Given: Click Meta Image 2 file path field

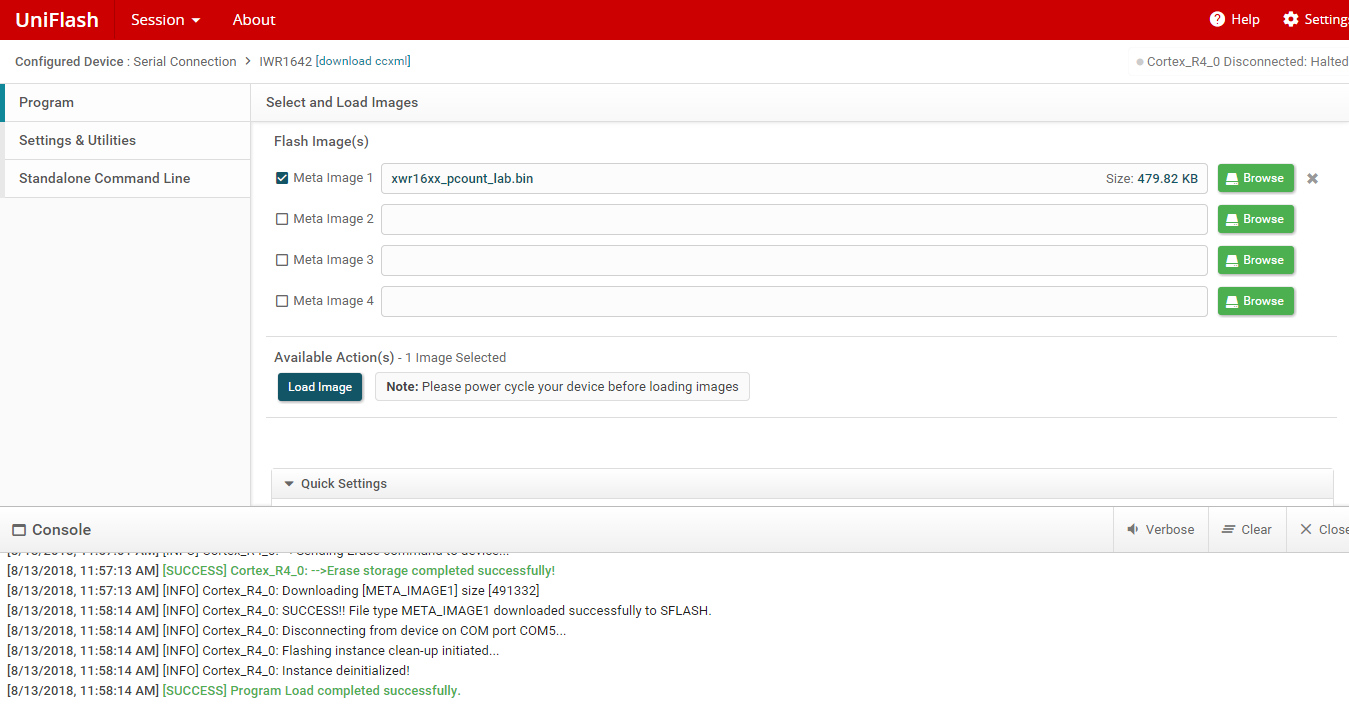Looking at the screenshot, I should click(794, 219).
